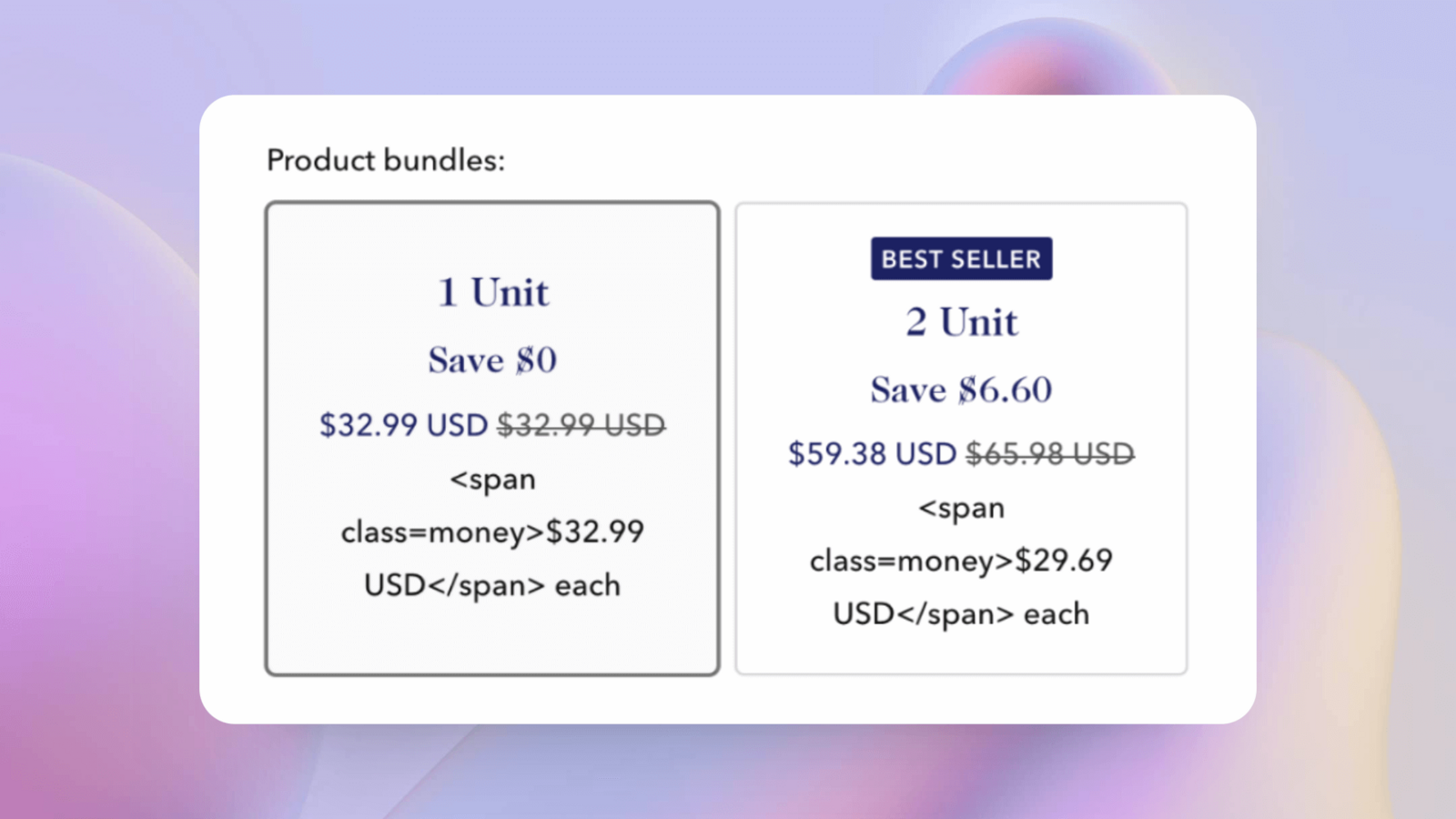Click the $59.38 USD discounted price
Image resolution: width=1456 pixels, height=819 pixels.
[x=872, y=454]
